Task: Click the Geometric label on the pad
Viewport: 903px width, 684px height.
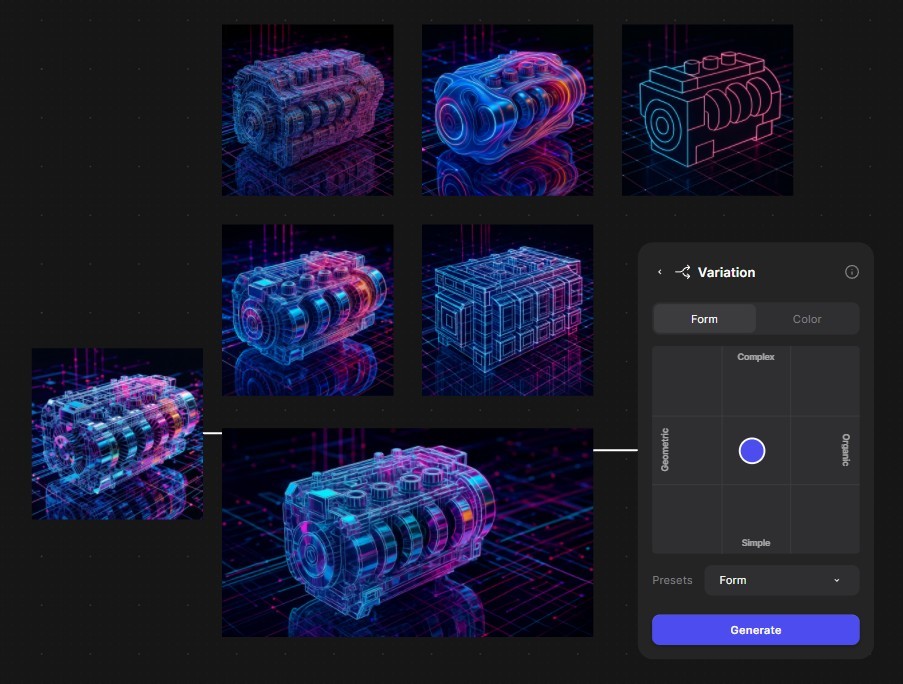Action: click(x=665, y=450)
